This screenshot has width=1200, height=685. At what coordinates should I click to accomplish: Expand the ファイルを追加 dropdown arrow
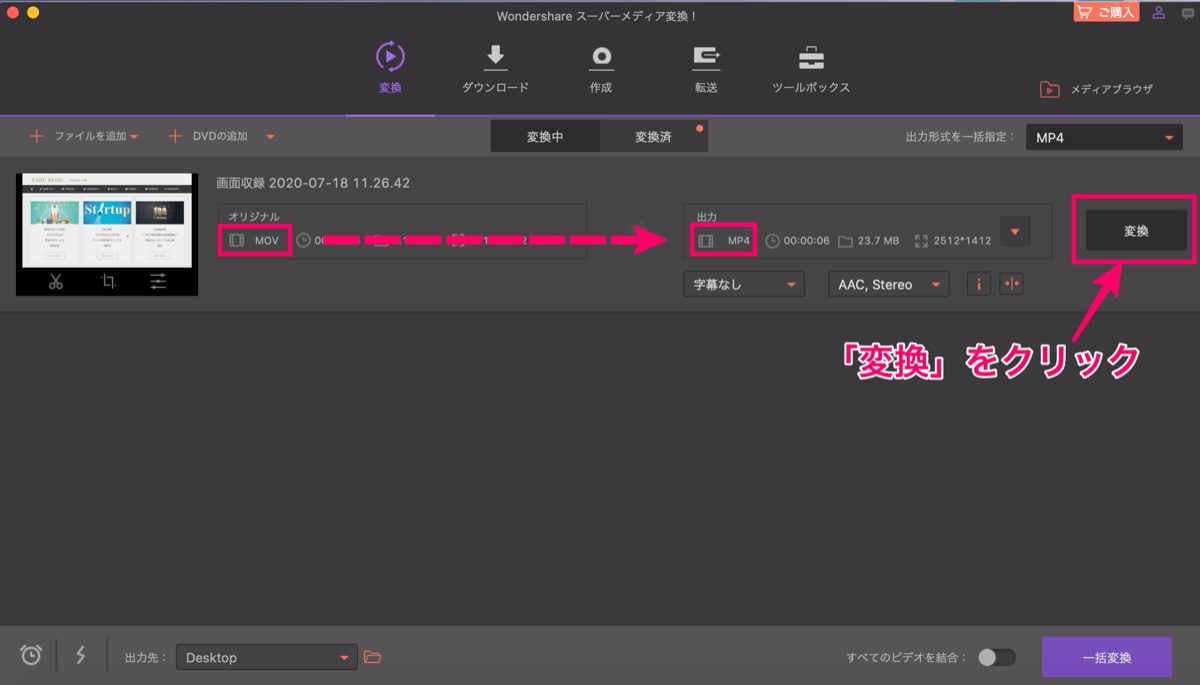pyautogui.click(x=134, y=137)
